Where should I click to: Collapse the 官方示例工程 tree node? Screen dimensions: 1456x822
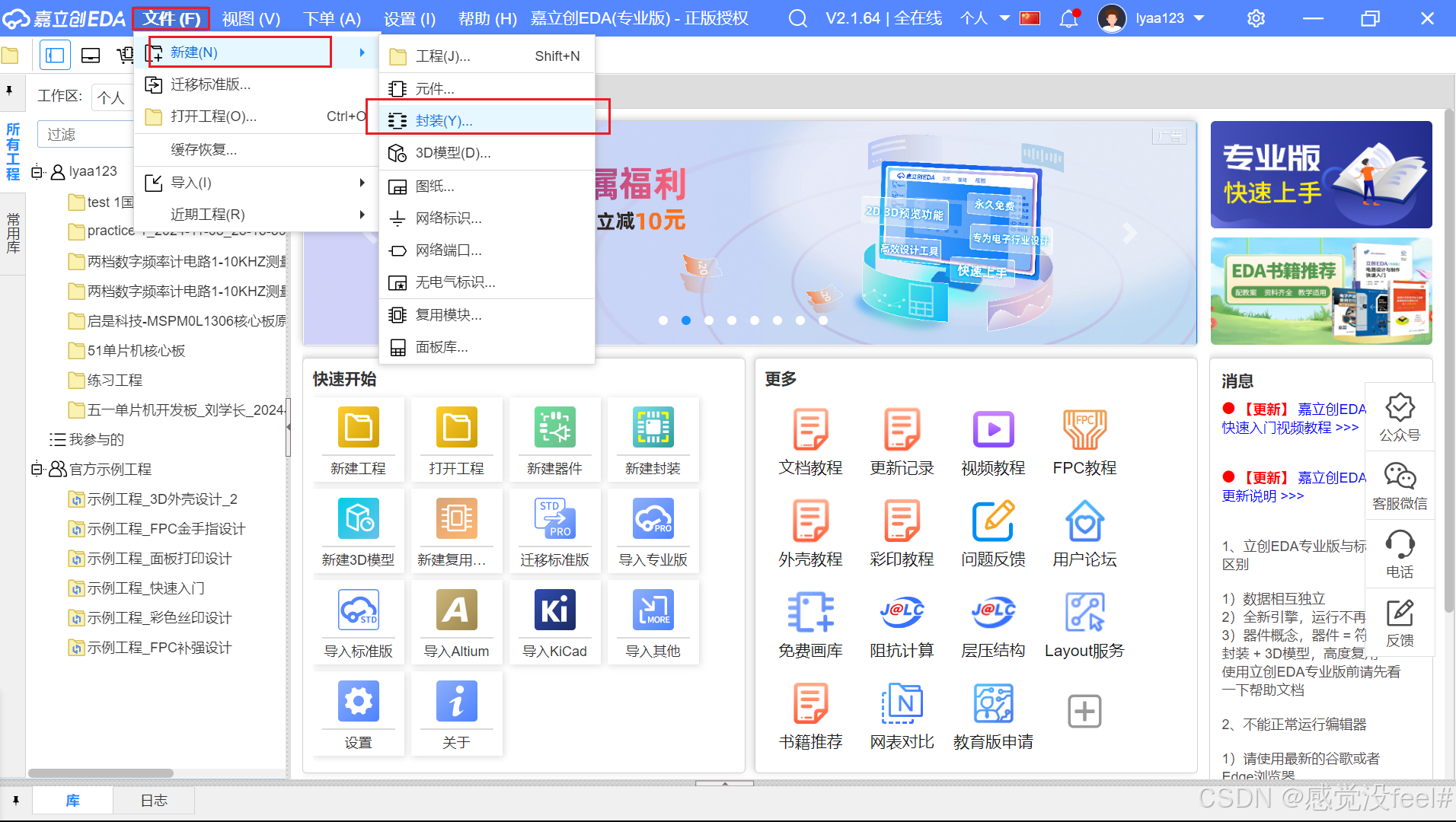pos(36,469)
